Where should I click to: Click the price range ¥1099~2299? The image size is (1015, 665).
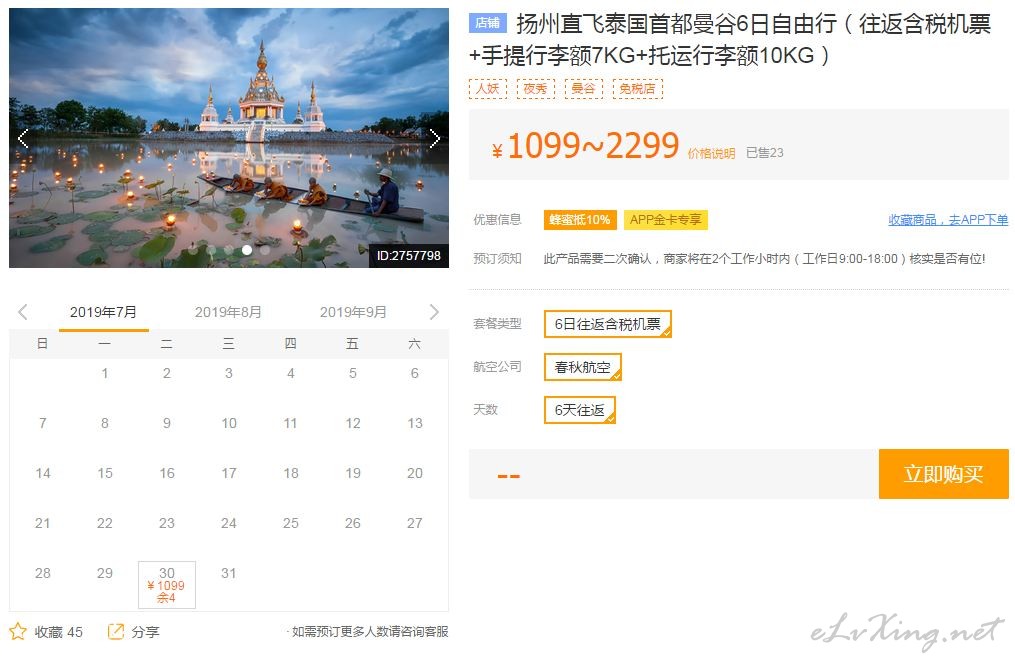pos(585,146)
